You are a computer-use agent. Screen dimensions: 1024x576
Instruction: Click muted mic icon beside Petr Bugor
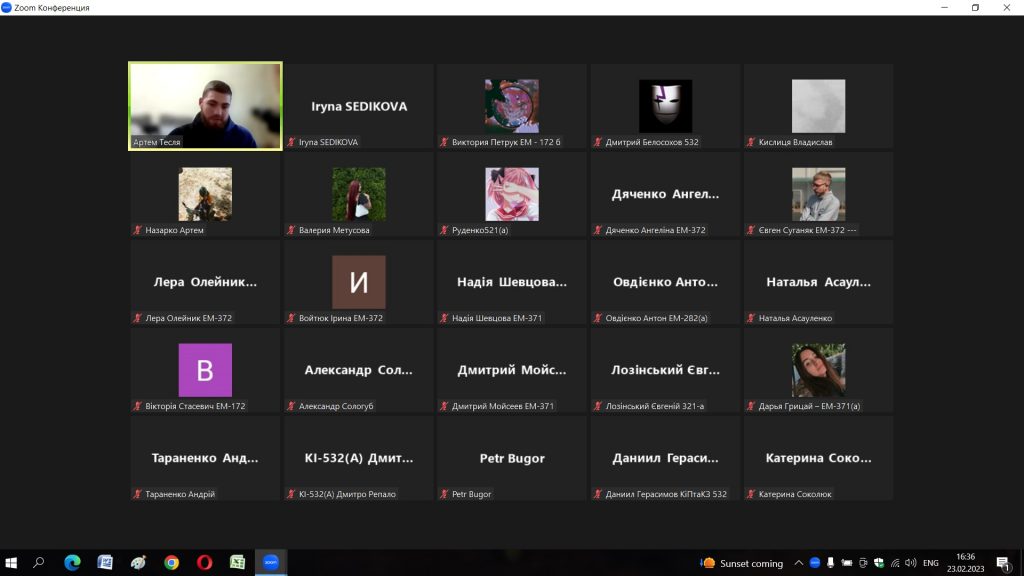(x=445, y=495)
